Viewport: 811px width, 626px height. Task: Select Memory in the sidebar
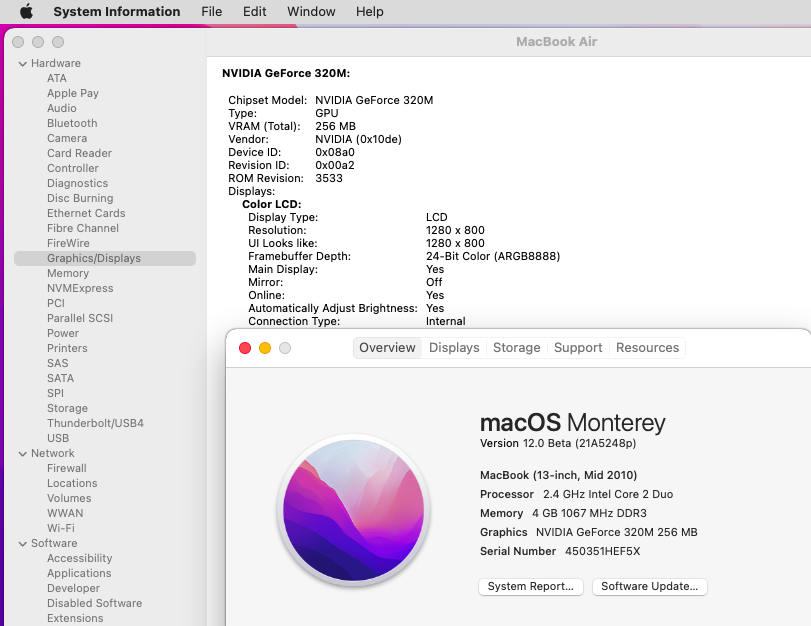[68, 273]
